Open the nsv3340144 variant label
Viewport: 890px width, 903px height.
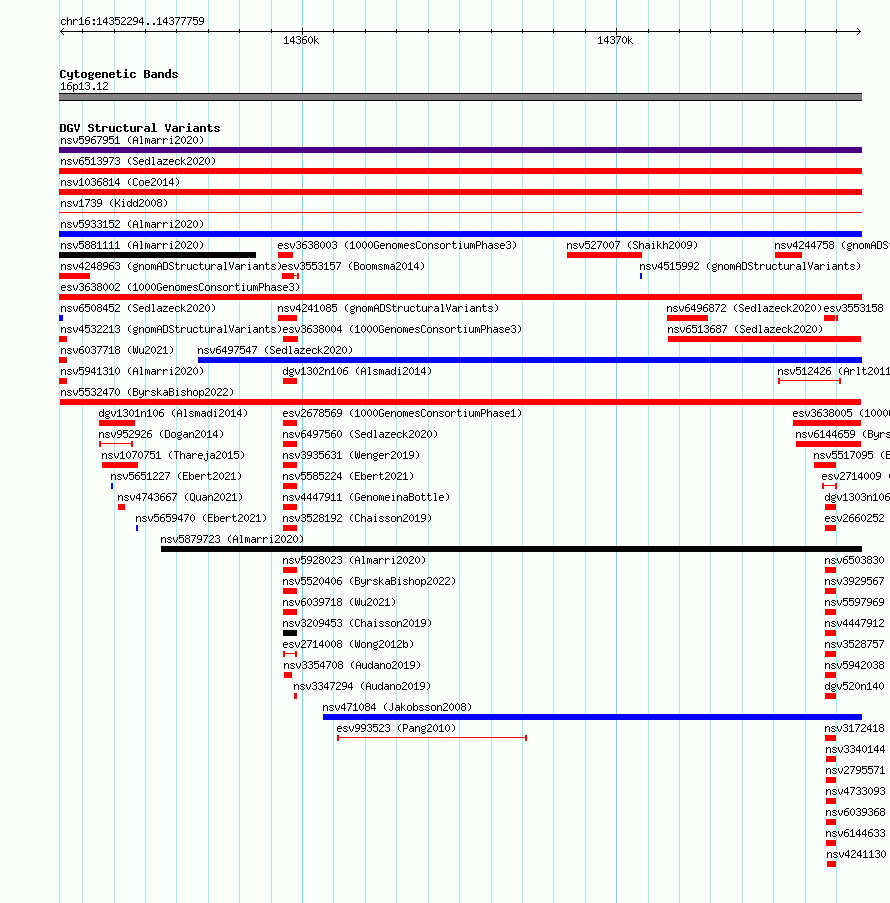click(855, 750)
